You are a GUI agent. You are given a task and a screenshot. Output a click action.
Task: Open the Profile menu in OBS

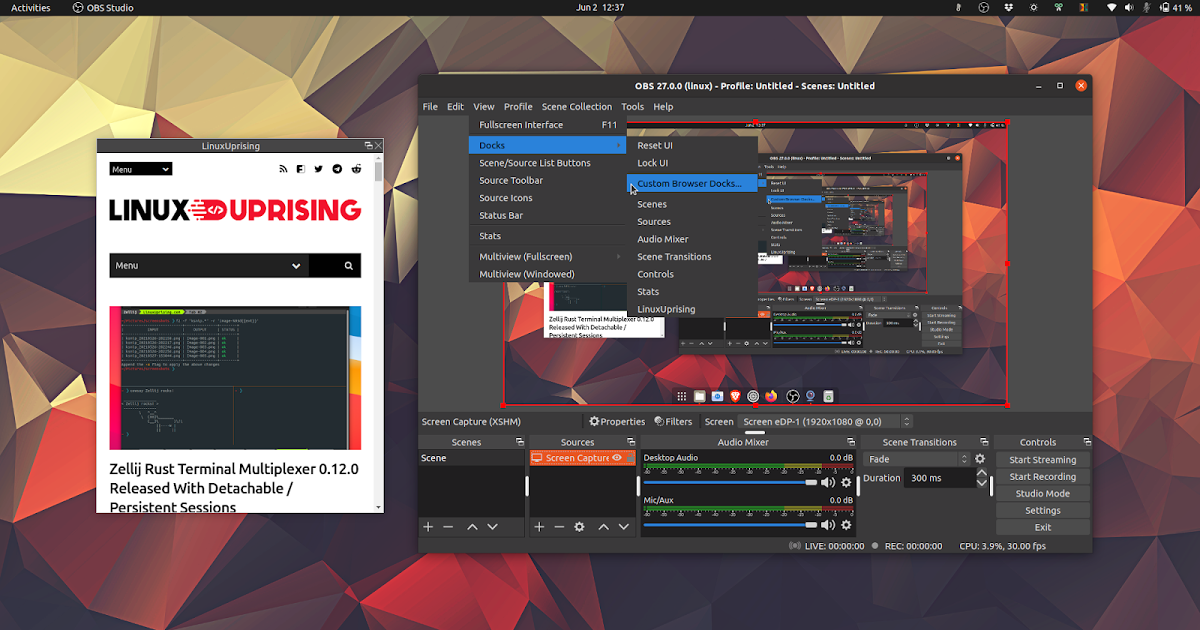(518, 107)
